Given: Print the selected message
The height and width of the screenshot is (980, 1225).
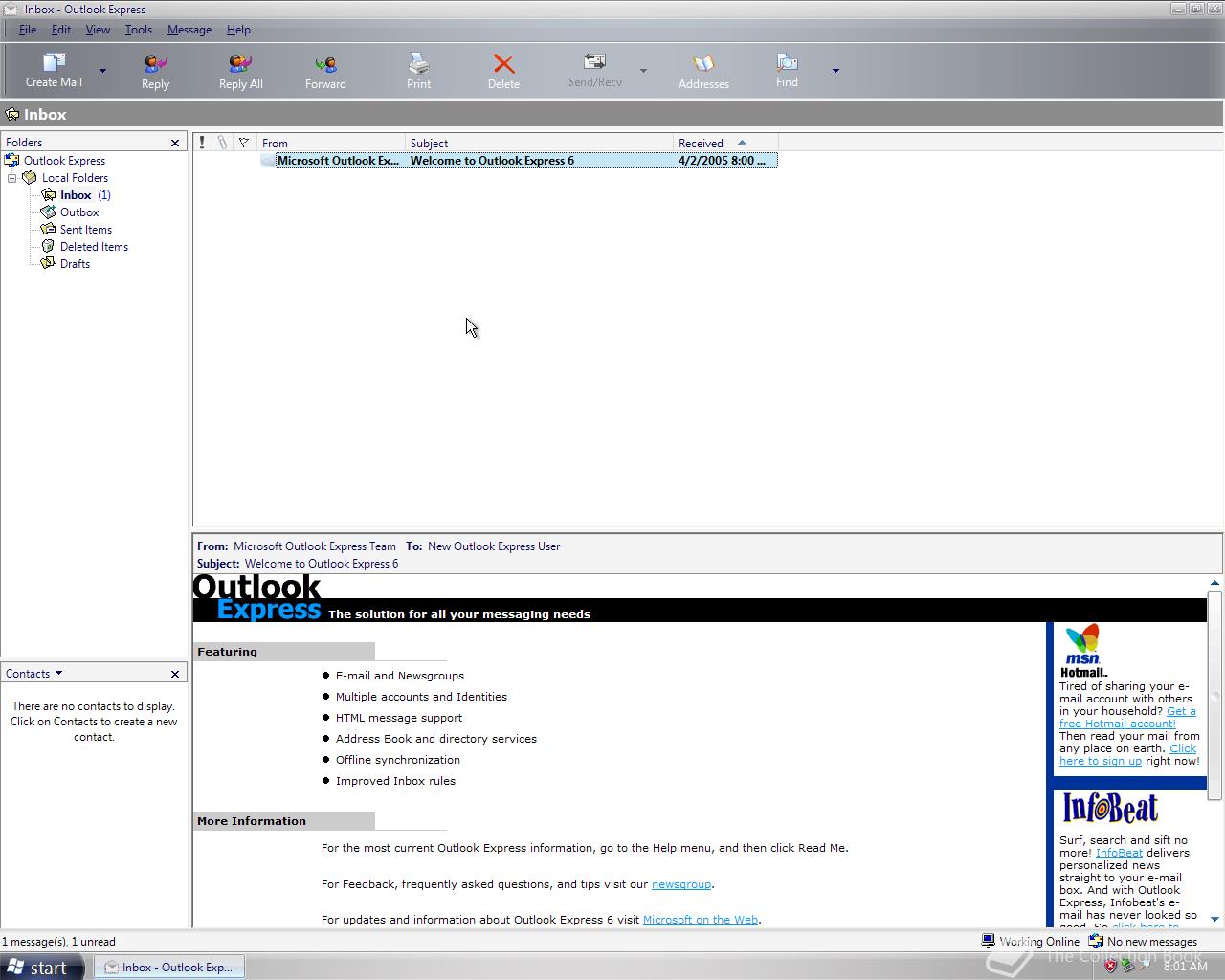Looking at the screenshot, I should [418, 72].
